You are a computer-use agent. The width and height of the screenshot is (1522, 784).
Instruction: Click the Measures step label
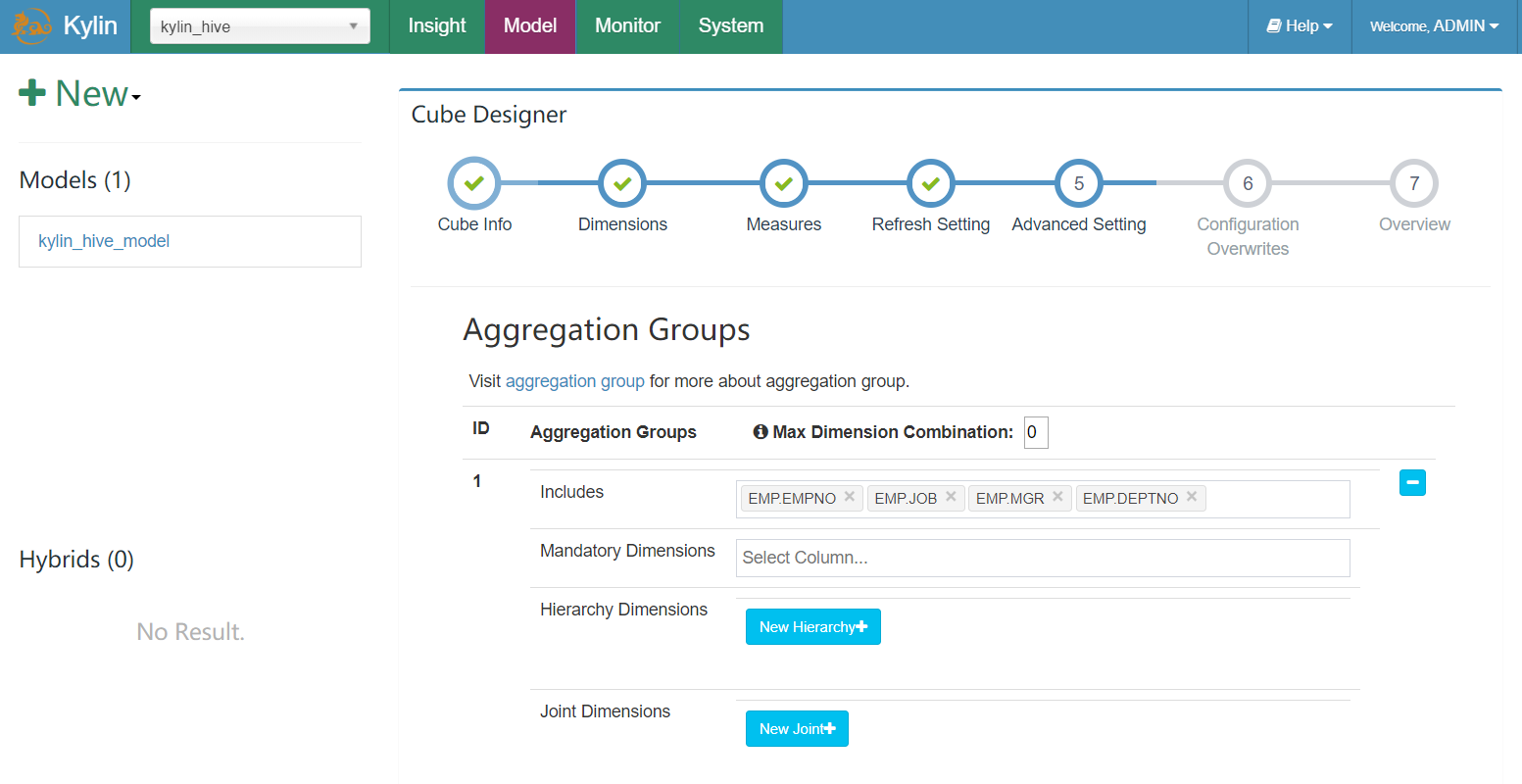(784, 224)
